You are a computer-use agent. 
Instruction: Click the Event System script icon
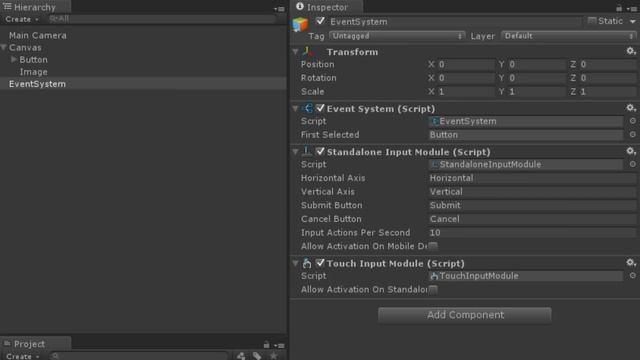[307, 108]
